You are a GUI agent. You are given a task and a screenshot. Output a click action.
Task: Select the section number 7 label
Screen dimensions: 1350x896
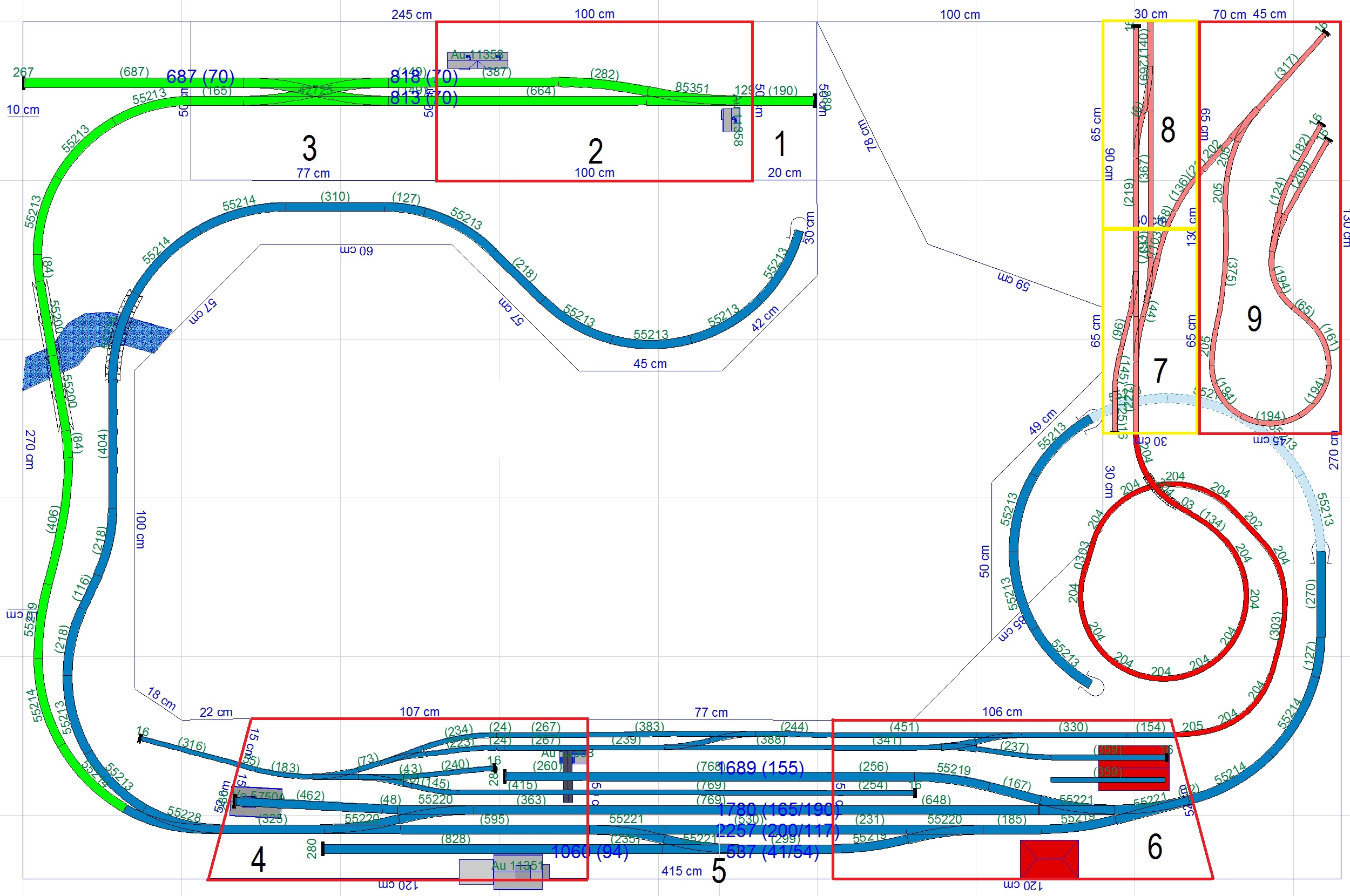(x=1160, y=371)
